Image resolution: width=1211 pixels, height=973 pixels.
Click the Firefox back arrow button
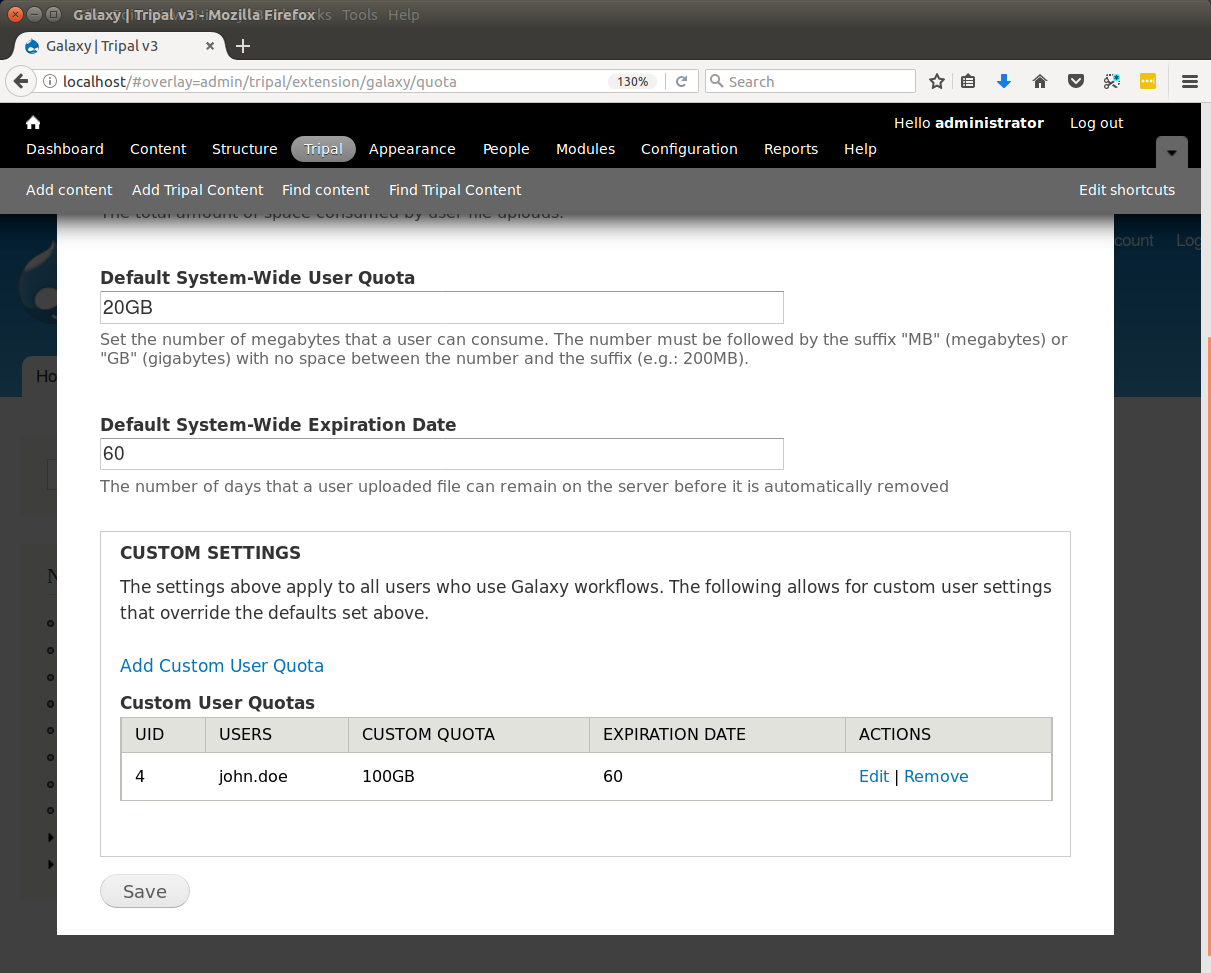20,81
